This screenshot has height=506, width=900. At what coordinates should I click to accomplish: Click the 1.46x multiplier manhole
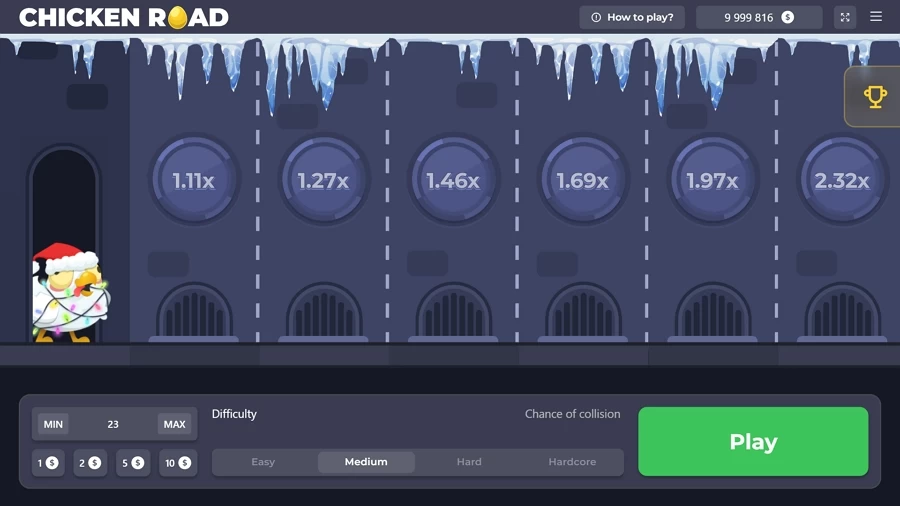pyautogui.click(x=453, y=180)
